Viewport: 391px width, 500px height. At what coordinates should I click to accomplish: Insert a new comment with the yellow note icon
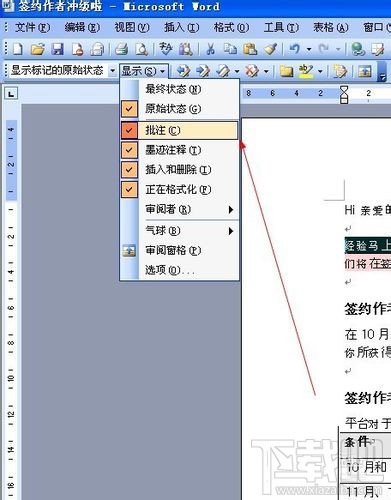click(286, 71)
